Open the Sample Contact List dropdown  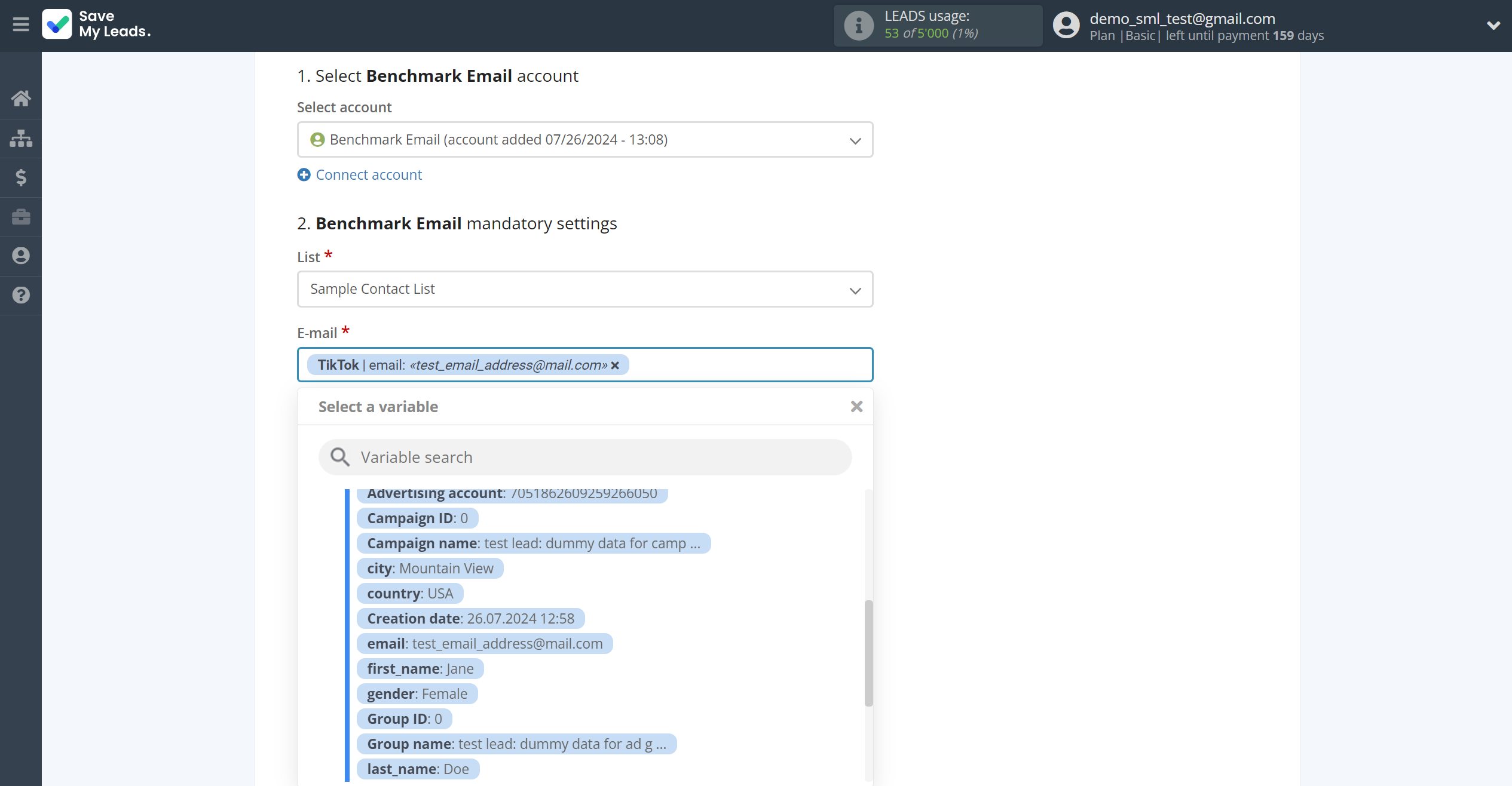pyautogui.click(x=585, y=289)
